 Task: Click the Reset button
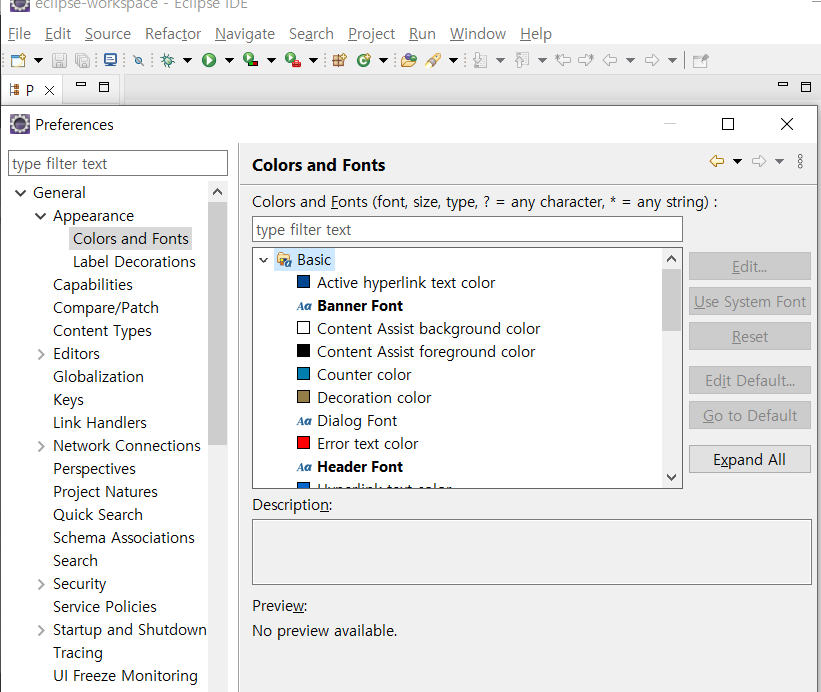click(749, 337)
